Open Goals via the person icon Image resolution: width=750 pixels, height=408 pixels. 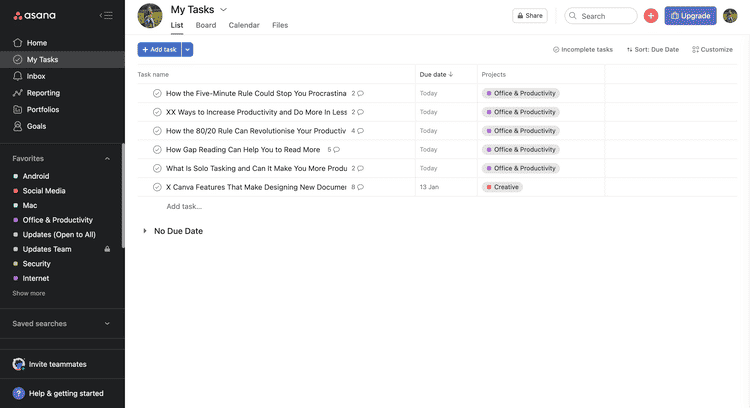(x=17, y=127)
